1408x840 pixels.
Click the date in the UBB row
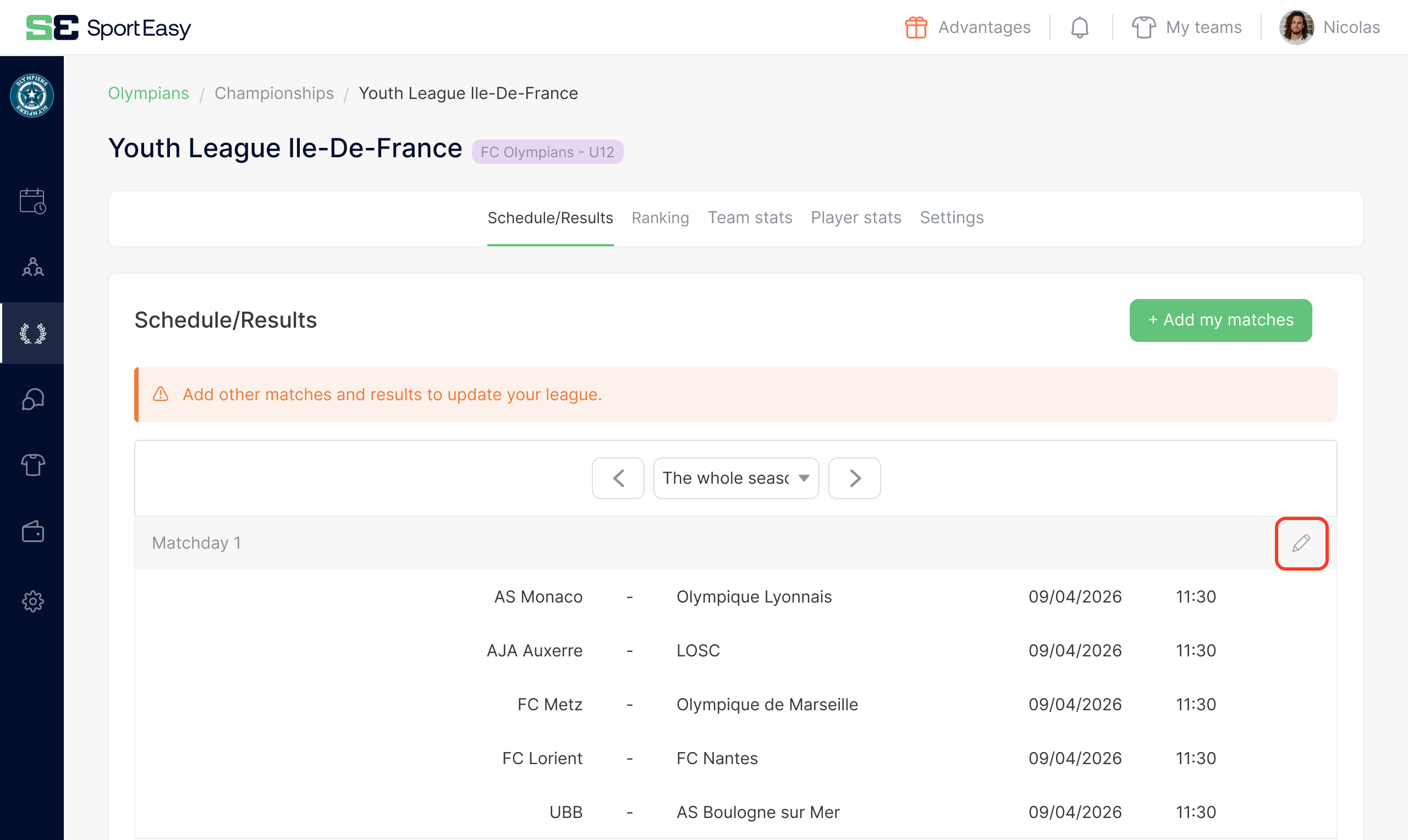pyautogui.click(x=1075, y=813)
